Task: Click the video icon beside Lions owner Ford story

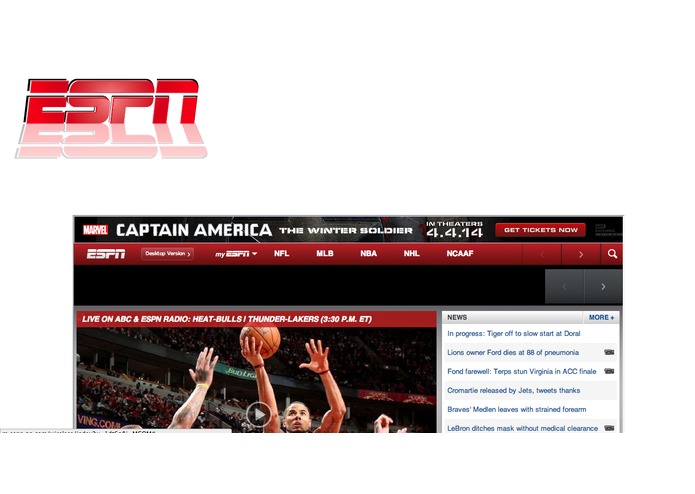Action: (x=609, y=352)
